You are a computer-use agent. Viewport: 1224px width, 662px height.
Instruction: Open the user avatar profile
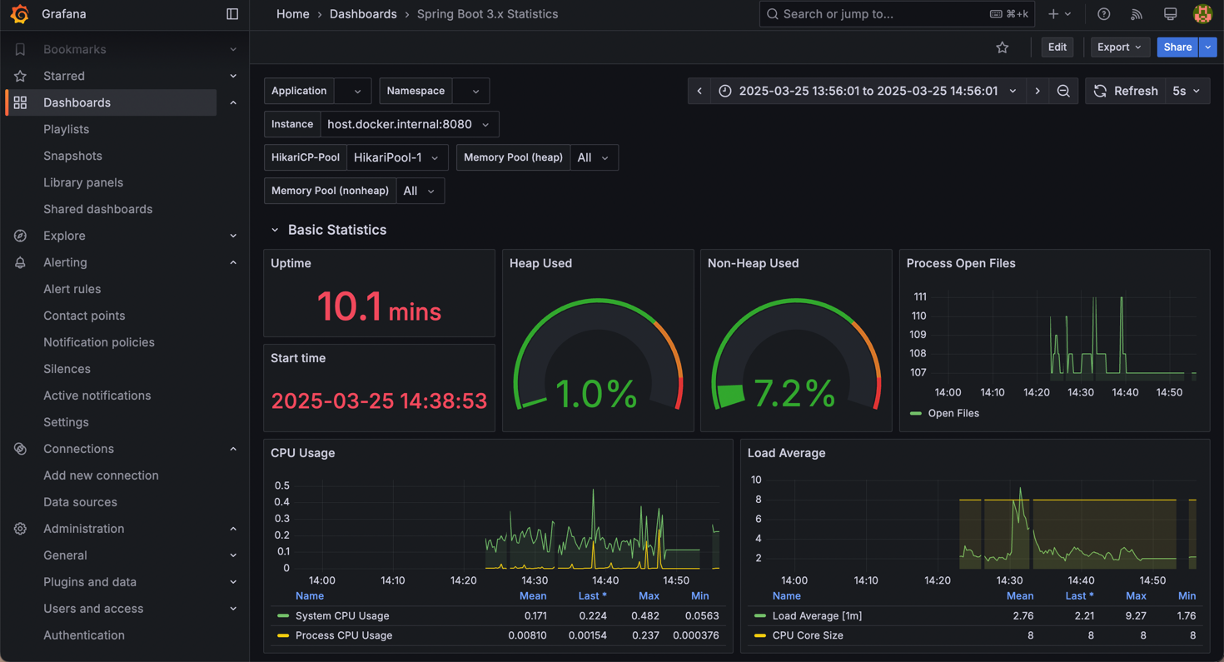pos(1203,14)
